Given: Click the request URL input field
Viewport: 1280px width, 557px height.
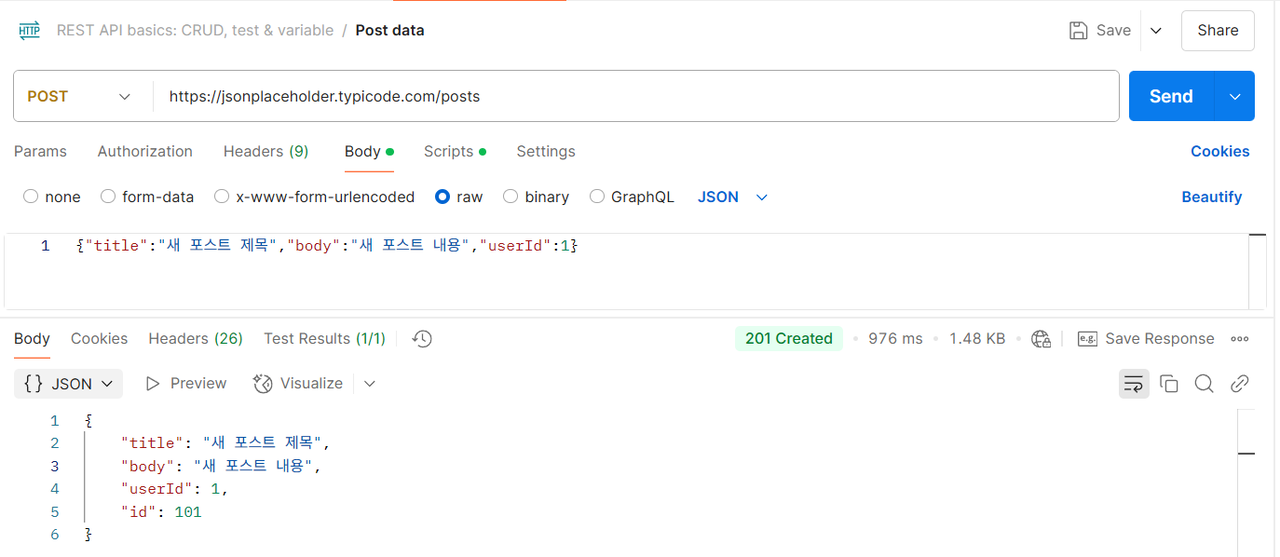Looking at the screenshot, I should pyautogui.click(x=636, y=96).
